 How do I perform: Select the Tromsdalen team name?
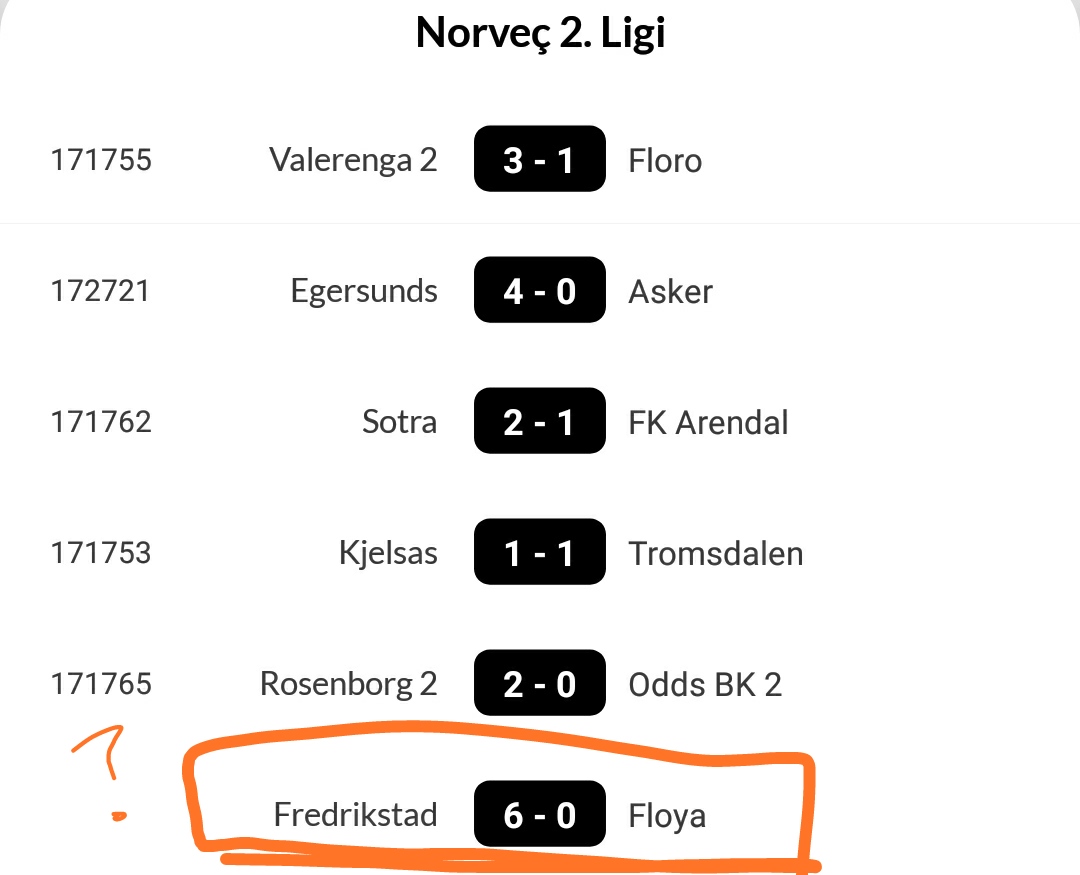pos(716,553)
